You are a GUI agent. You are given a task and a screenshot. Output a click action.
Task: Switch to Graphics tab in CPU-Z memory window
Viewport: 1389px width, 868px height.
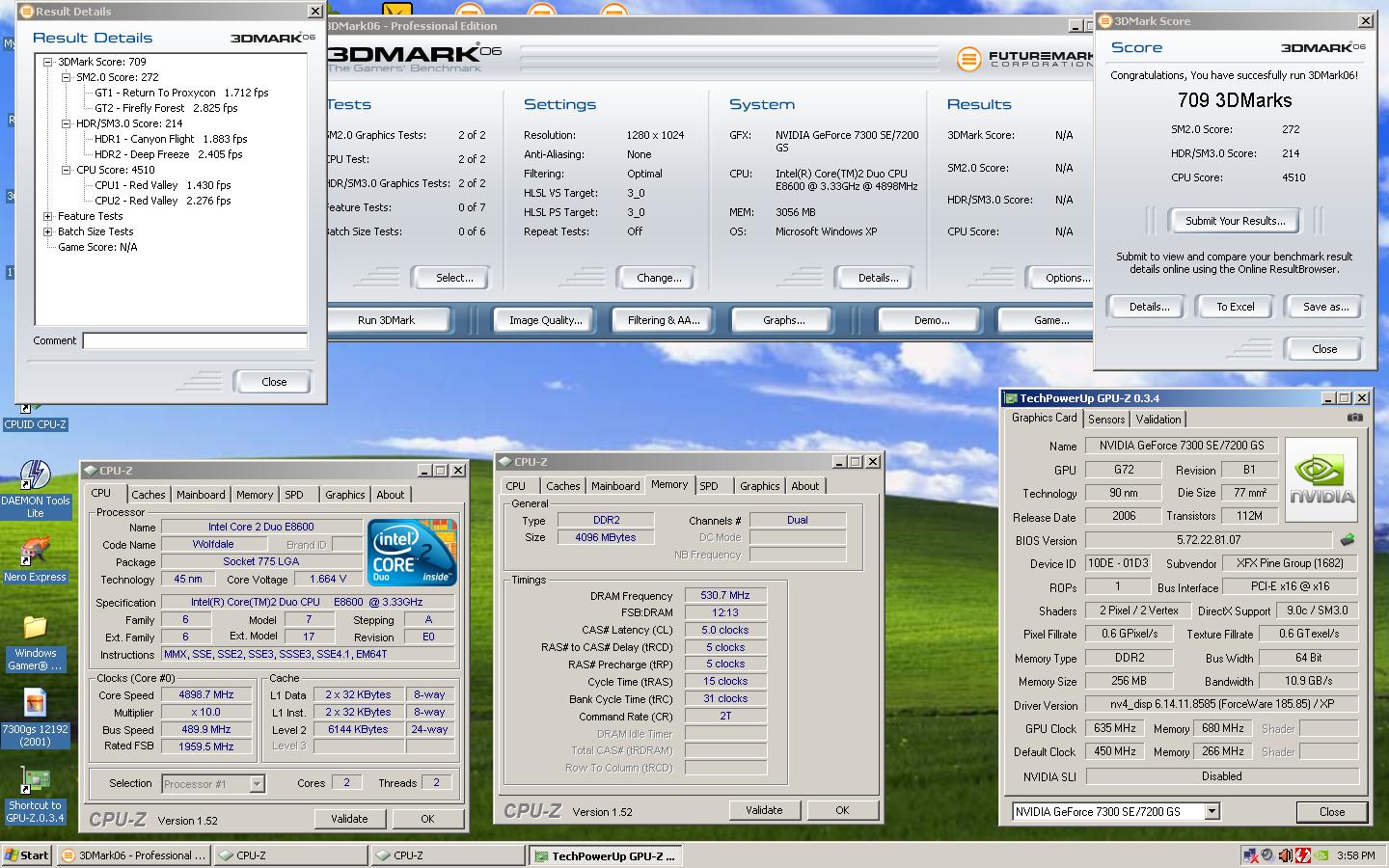tap(760, 486)
